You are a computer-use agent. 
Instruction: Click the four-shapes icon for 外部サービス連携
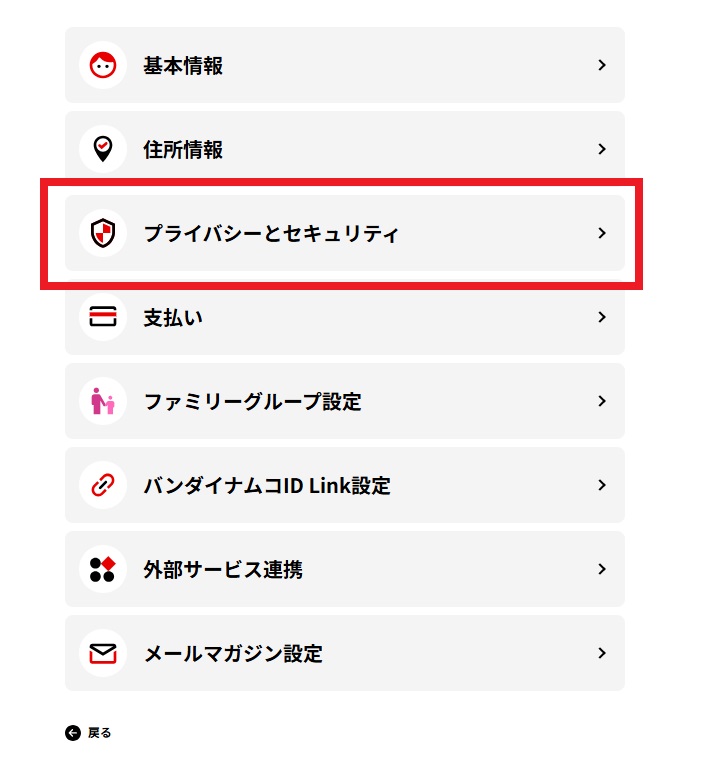tap(103, 569)
